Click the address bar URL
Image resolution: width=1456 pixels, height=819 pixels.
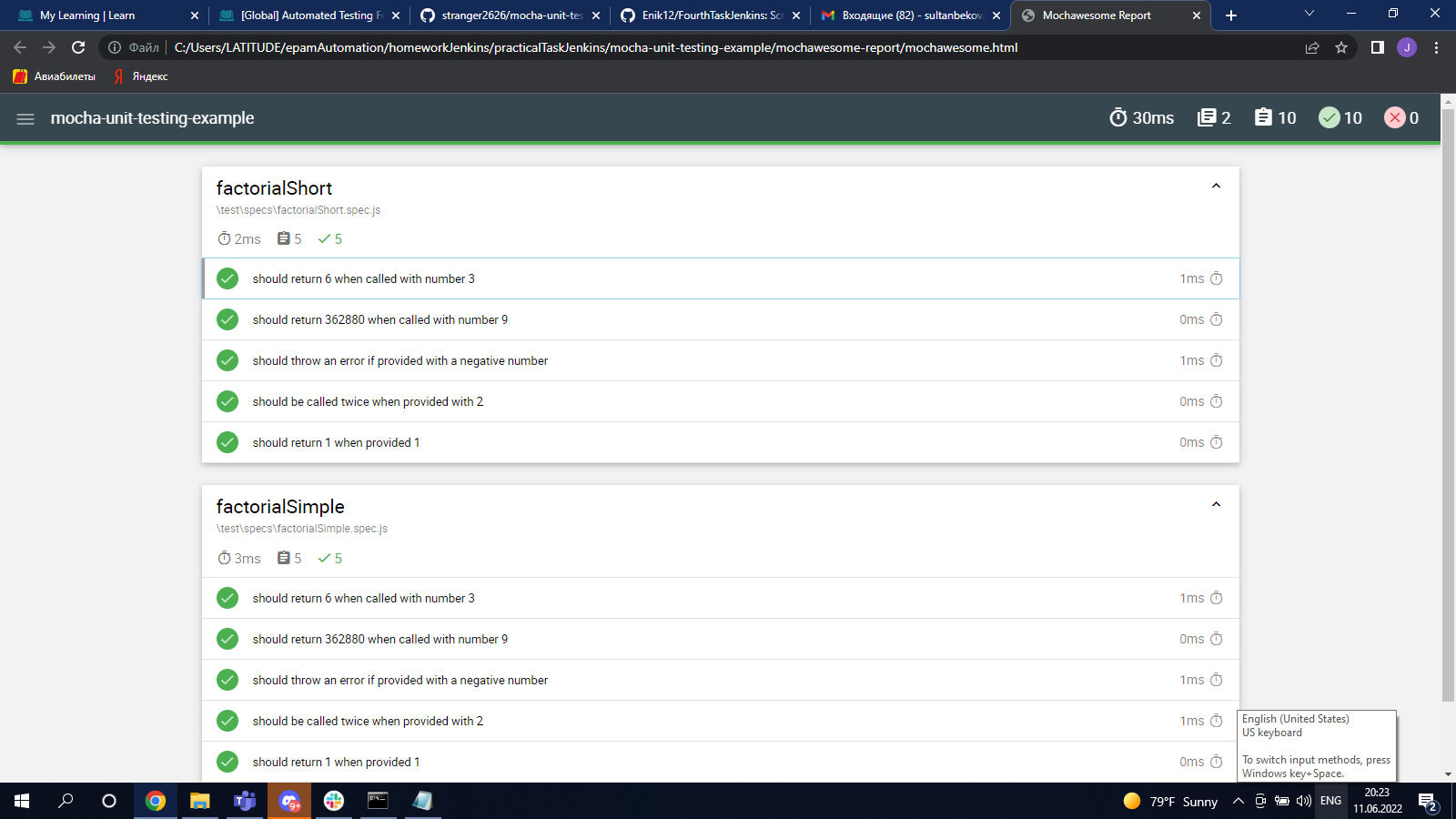point(596,47)
